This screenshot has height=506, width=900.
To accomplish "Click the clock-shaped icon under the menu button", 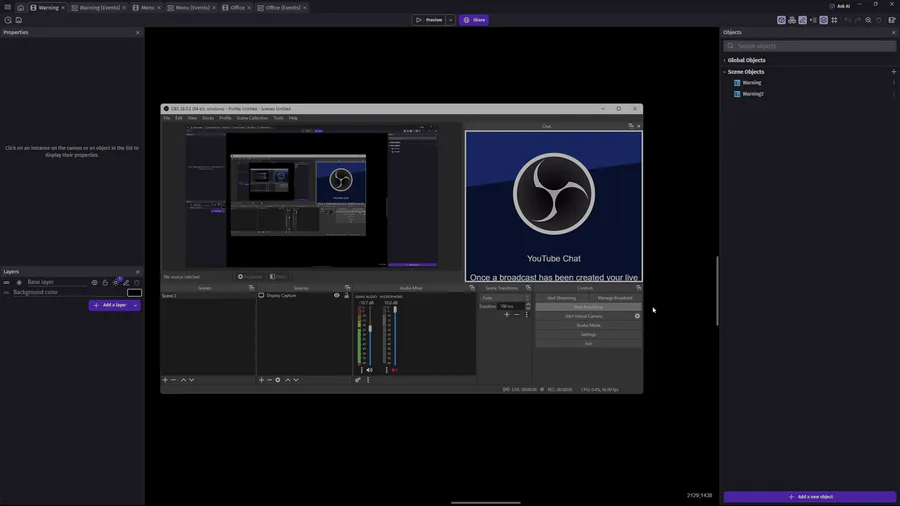I will (8, 20).
